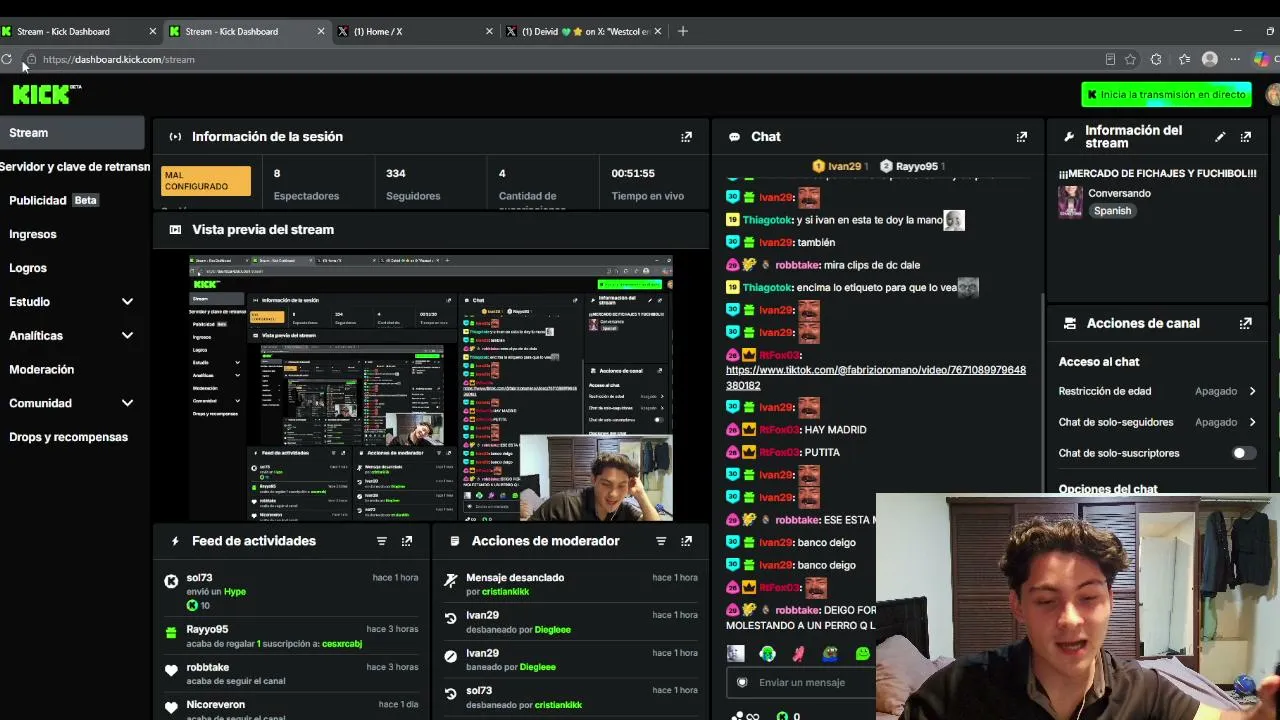Viewport: 1280px width, 720px height.
Task: Click the Hype link in sol73's activity
Action: point(235,592)
